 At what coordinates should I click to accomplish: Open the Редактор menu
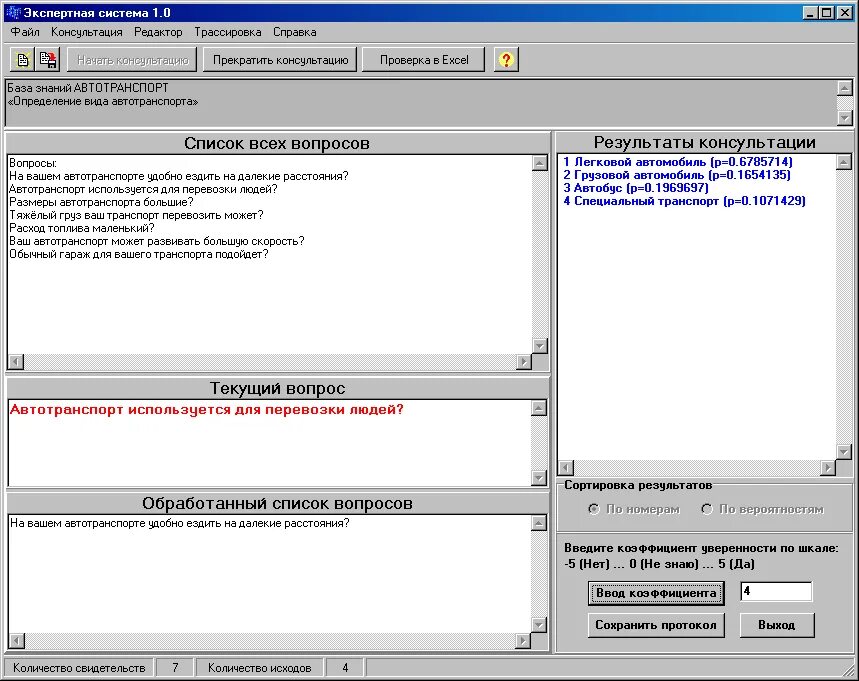[x=158, y=32]
